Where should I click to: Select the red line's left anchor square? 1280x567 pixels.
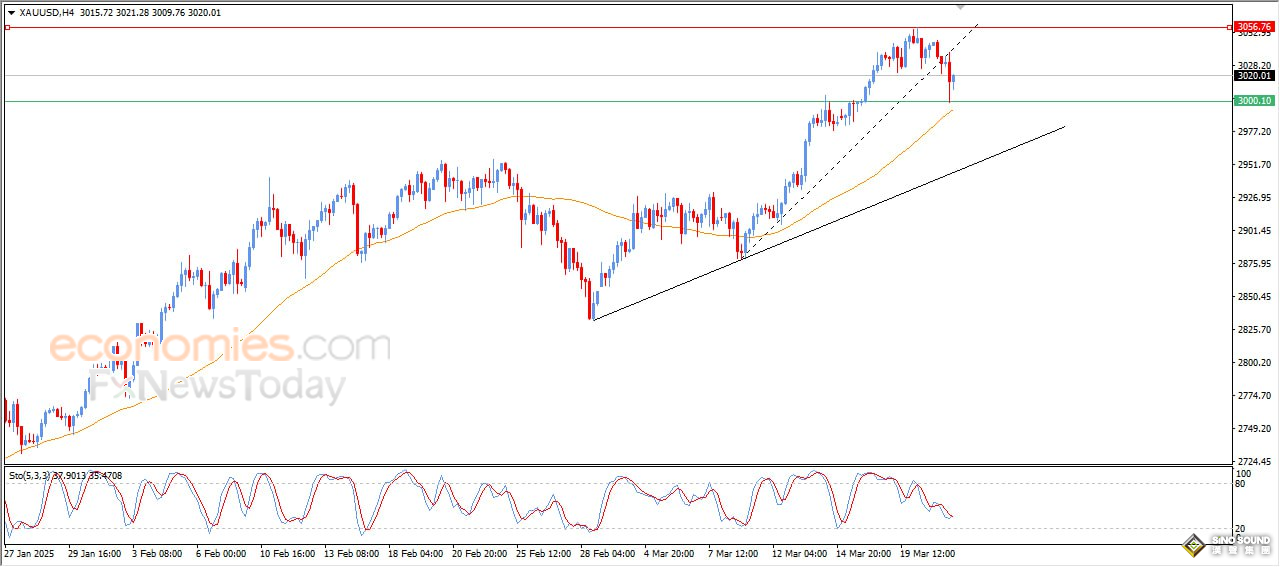pos(7,27)
